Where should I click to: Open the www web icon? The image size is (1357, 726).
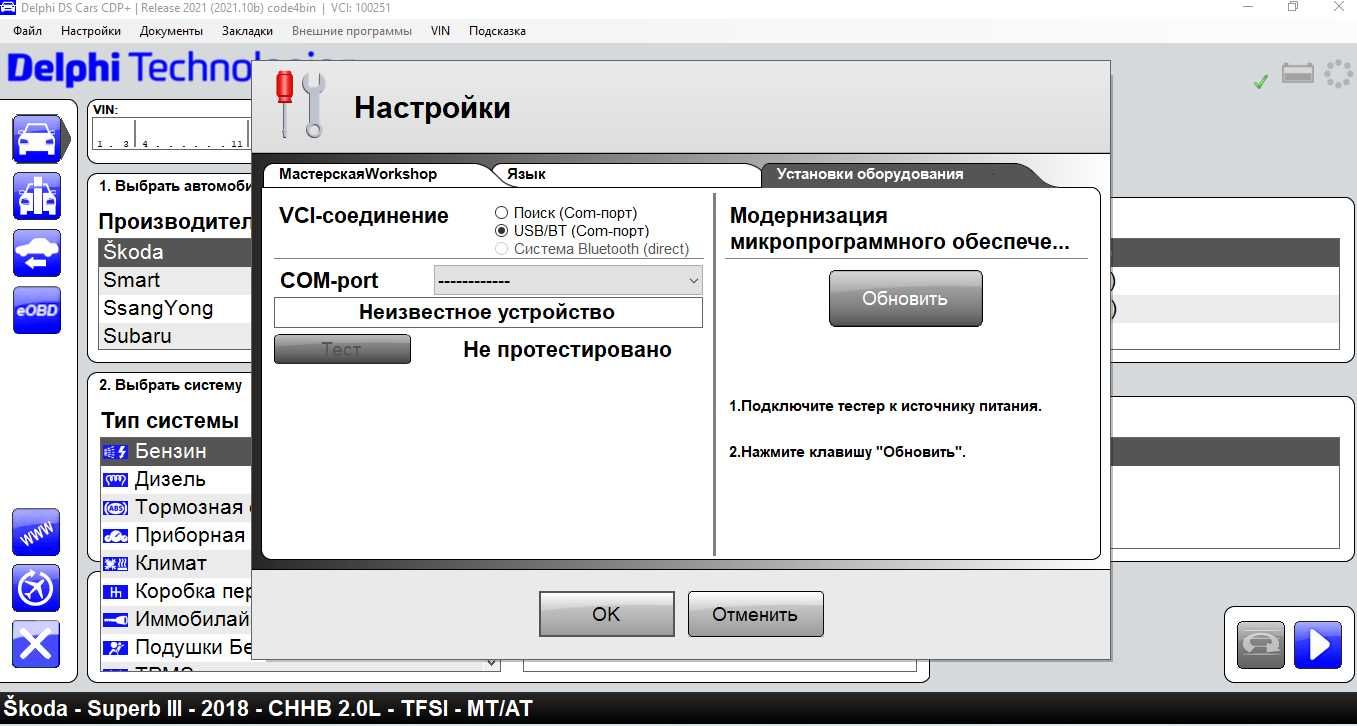[37, 532]
